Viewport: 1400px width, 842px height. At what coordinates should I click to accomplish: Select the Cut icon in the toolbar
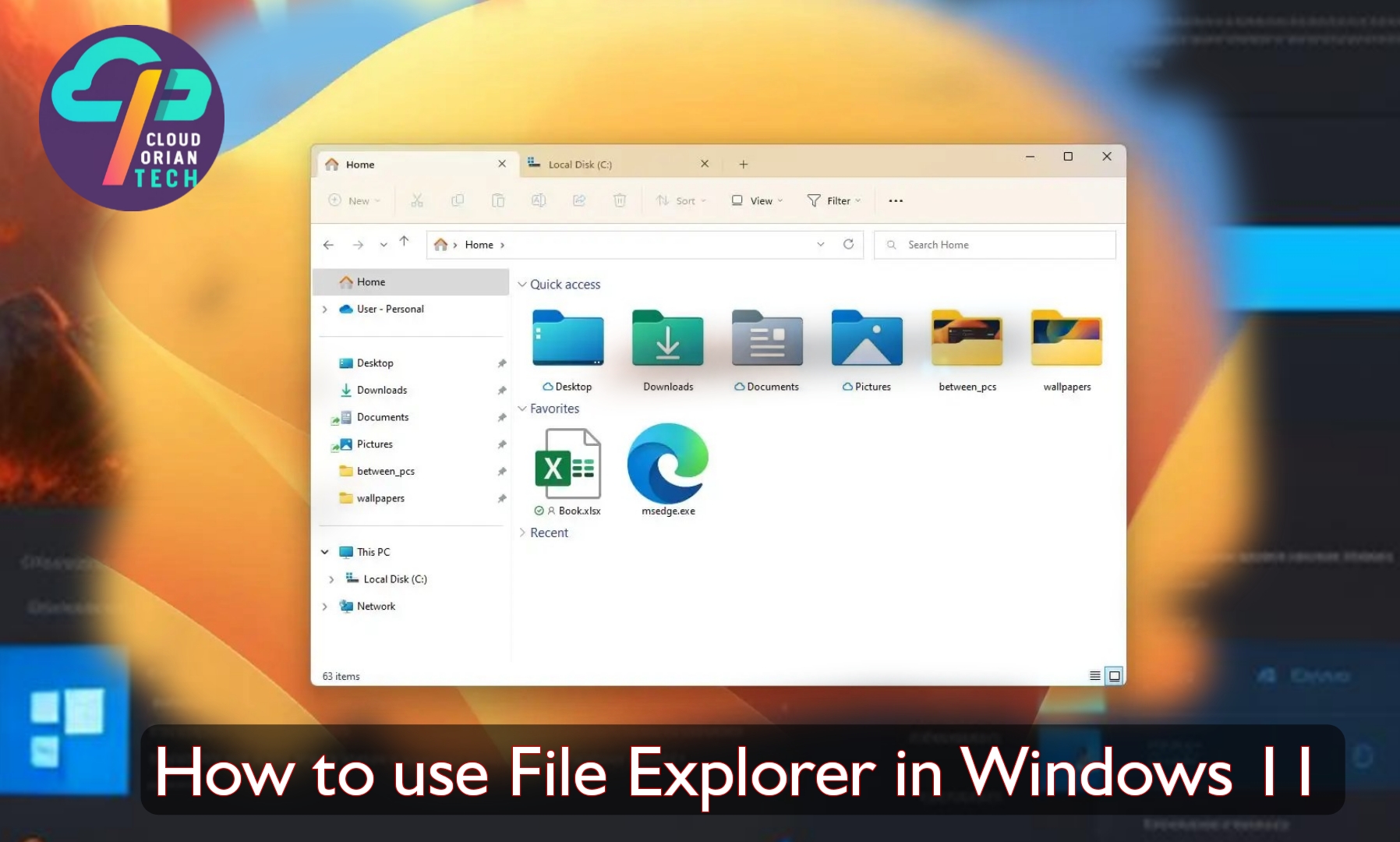[417, 200]
